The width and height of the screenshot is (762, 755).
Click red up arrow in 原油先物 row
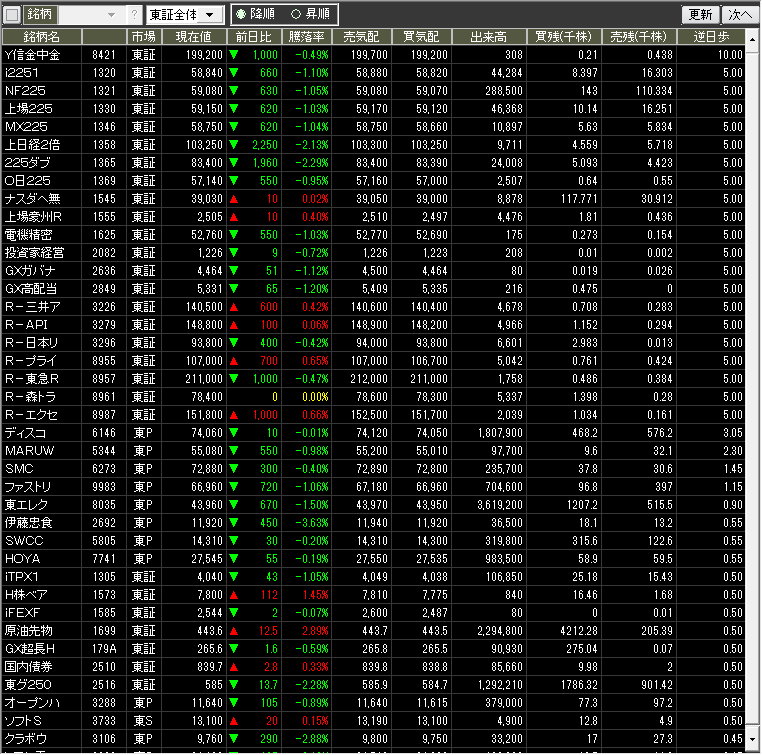pyautogui.click(x=234, y=631)
